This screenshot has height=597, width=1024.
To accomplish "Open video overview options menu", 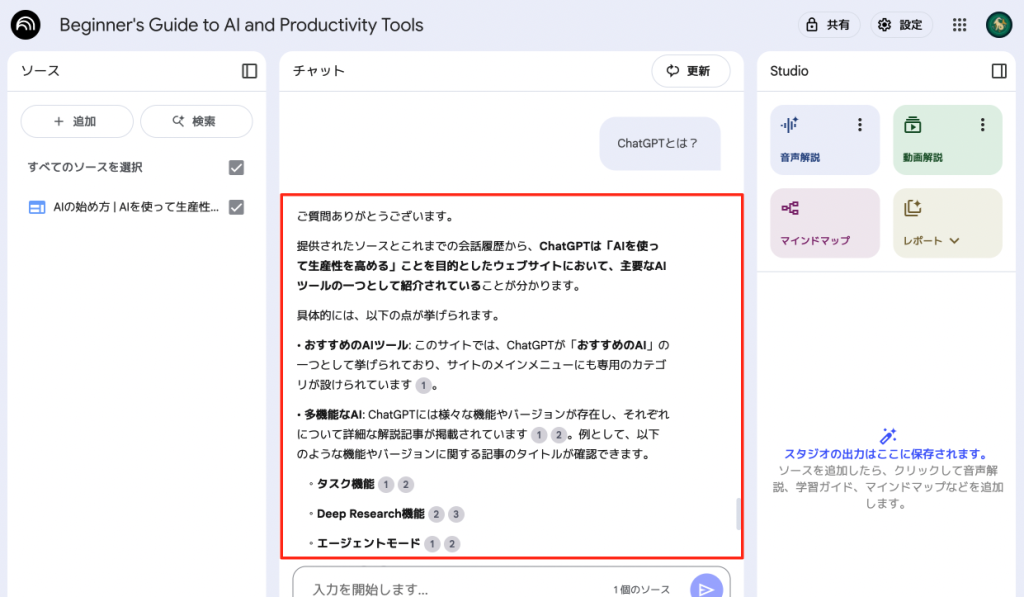I will point(982,125).
